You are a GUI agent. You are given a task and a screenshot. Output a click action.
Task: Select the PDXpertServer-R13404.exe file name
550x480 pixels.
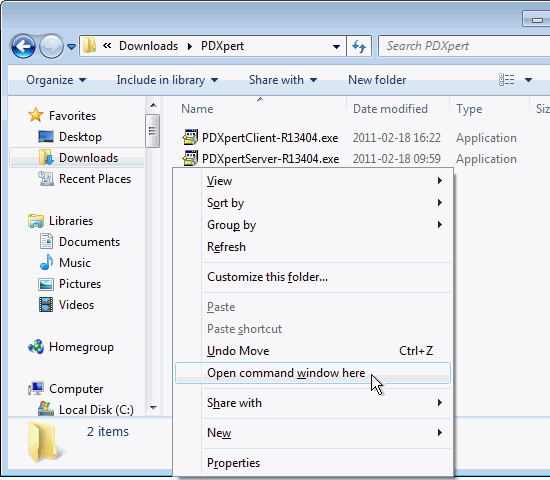pyautogui.click(x=270, y=159)
